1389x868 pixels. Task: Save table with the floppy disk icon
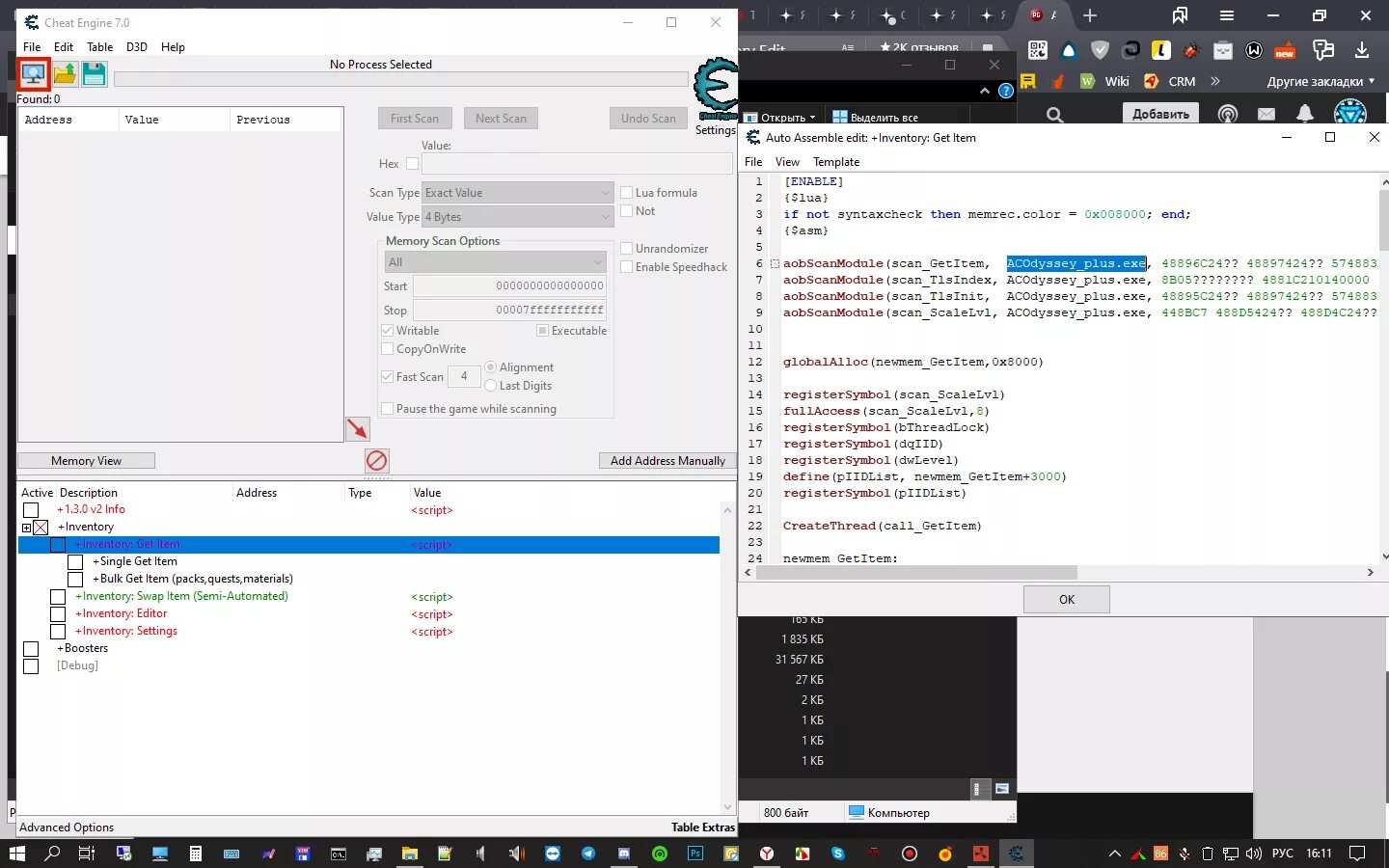point(94,74)
